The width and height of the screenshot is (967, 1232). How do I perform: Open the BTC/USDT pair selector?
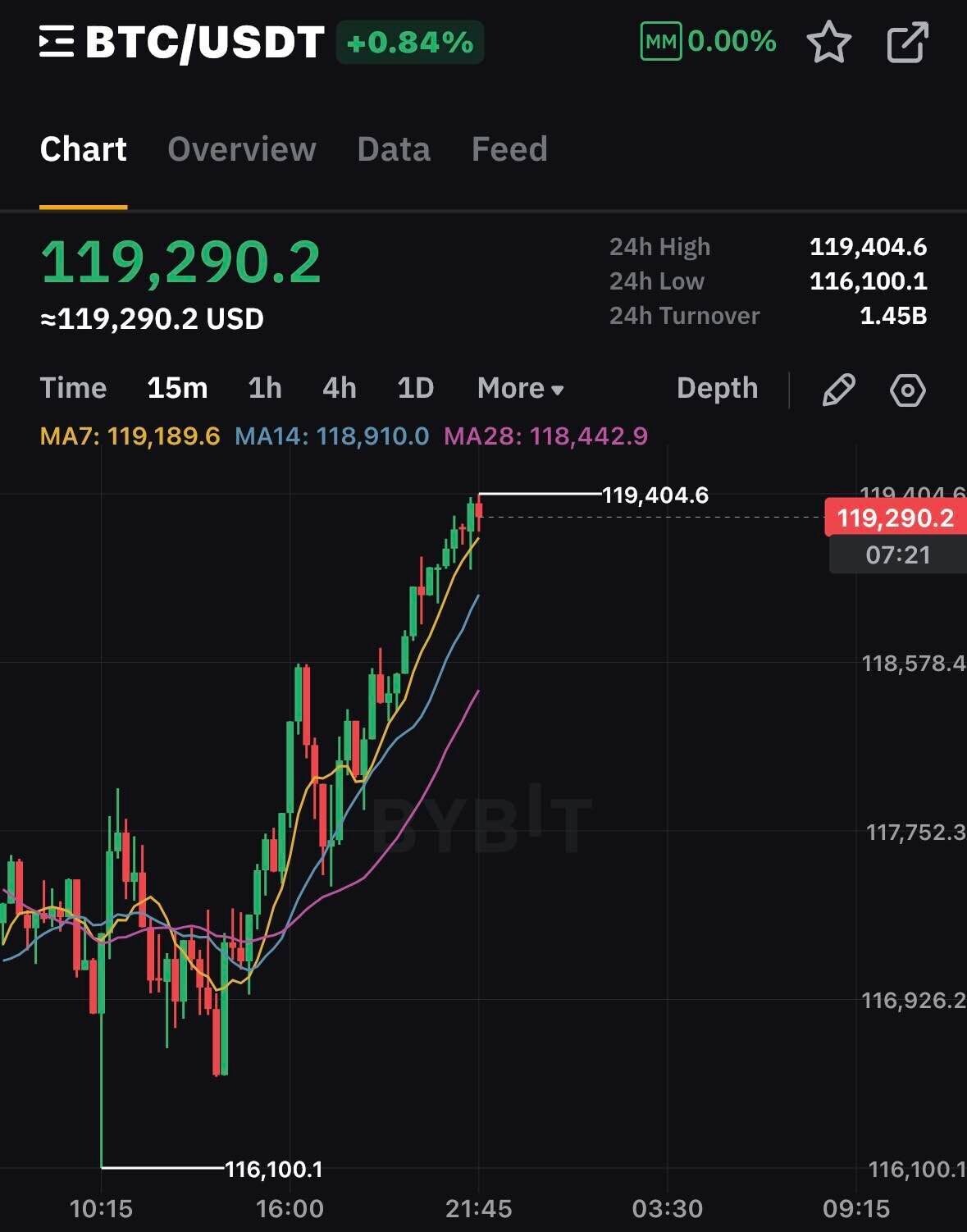[205, 43]
